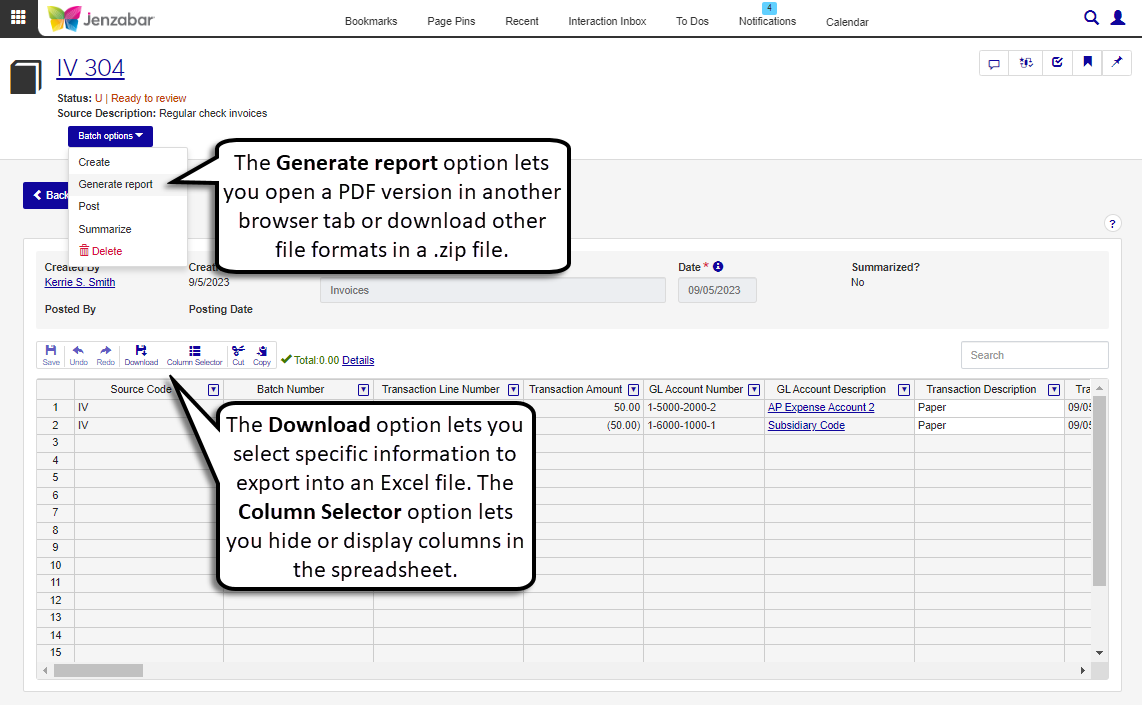Open Batch Number column filter dropdown
This screenshot has width=1142, height=705.
[364, 390]
